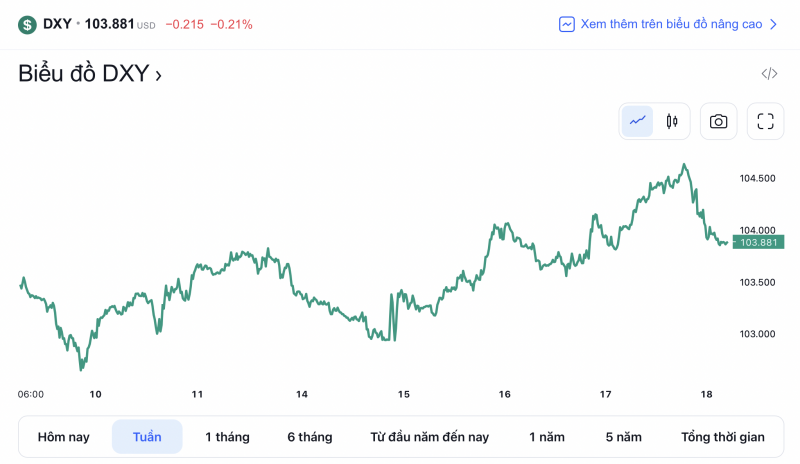This screenshot has height=464, width=800.
Task: Click the embed code icon
Action: [769, 74]
